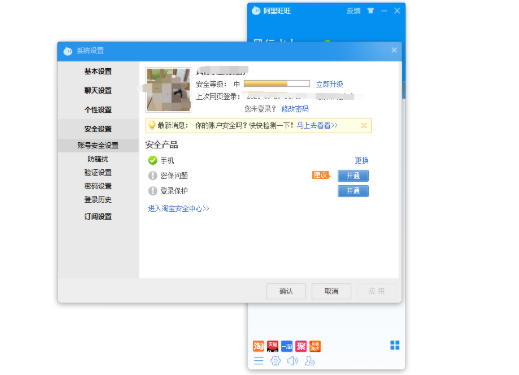Click the gray alert icon beside 登录保护

pyautogui.click(x=153, y=191)
